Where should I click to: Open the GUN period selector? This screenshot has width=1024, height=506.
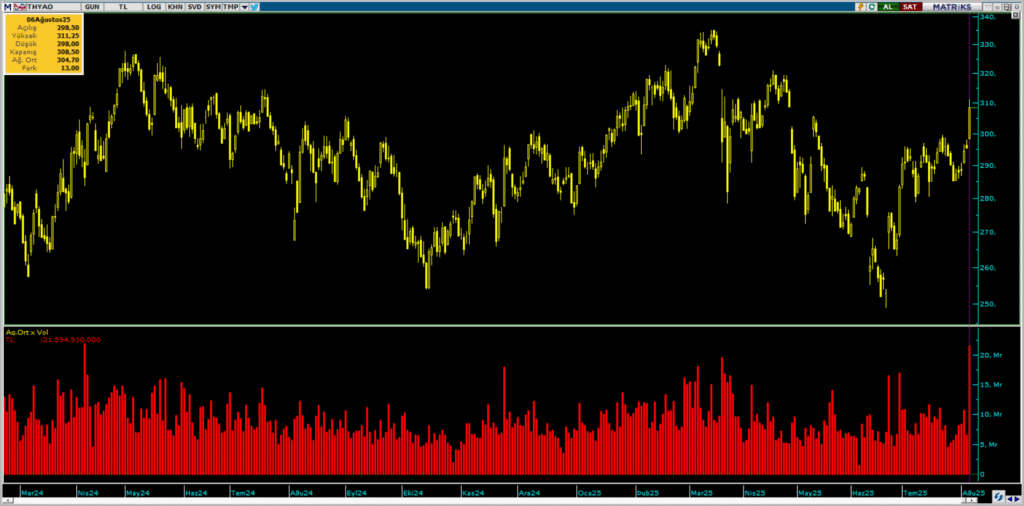(x=90, y=7)
